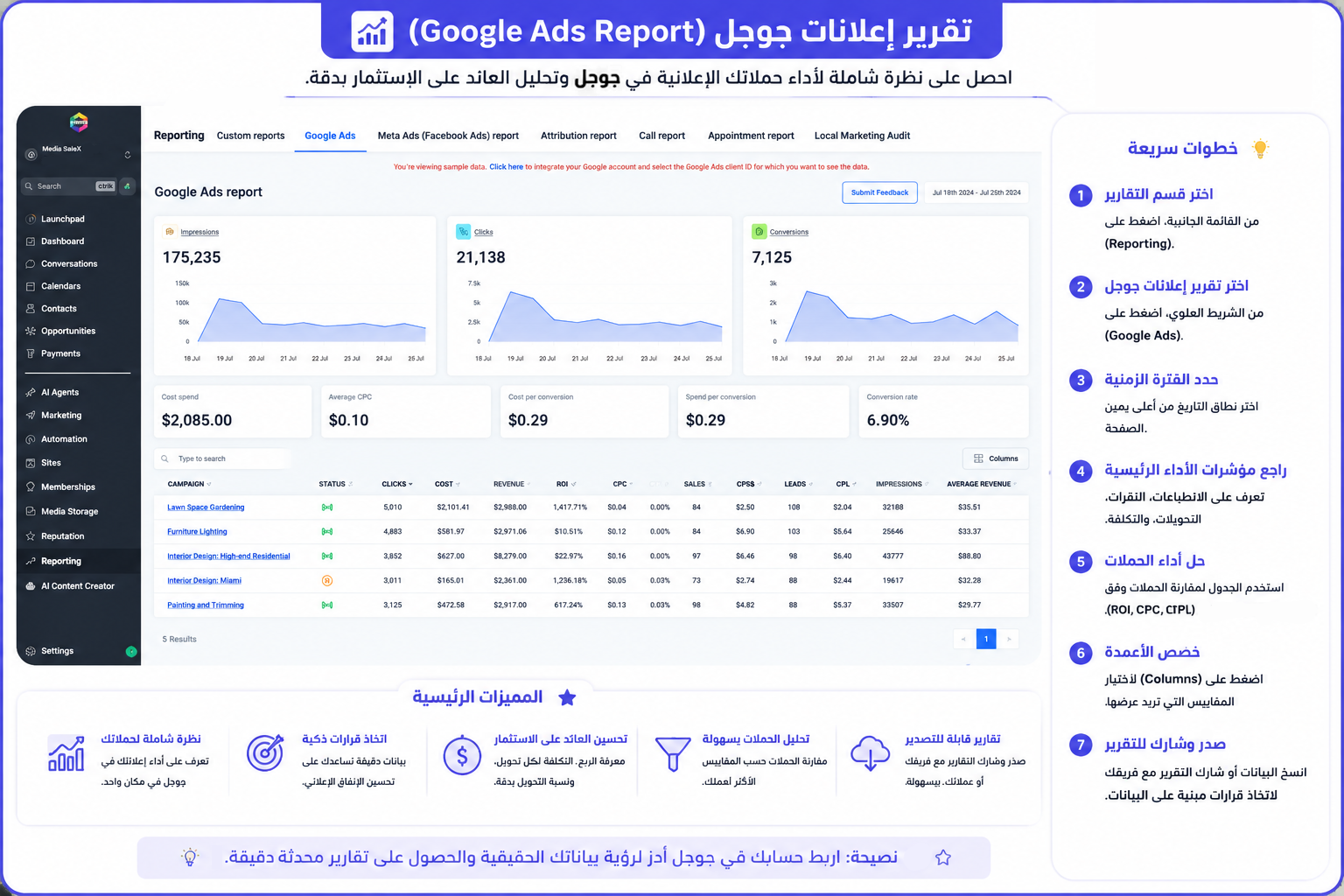
Task: Click the colorful hexagon logo in the sidebar
Action: pos(79,122)
